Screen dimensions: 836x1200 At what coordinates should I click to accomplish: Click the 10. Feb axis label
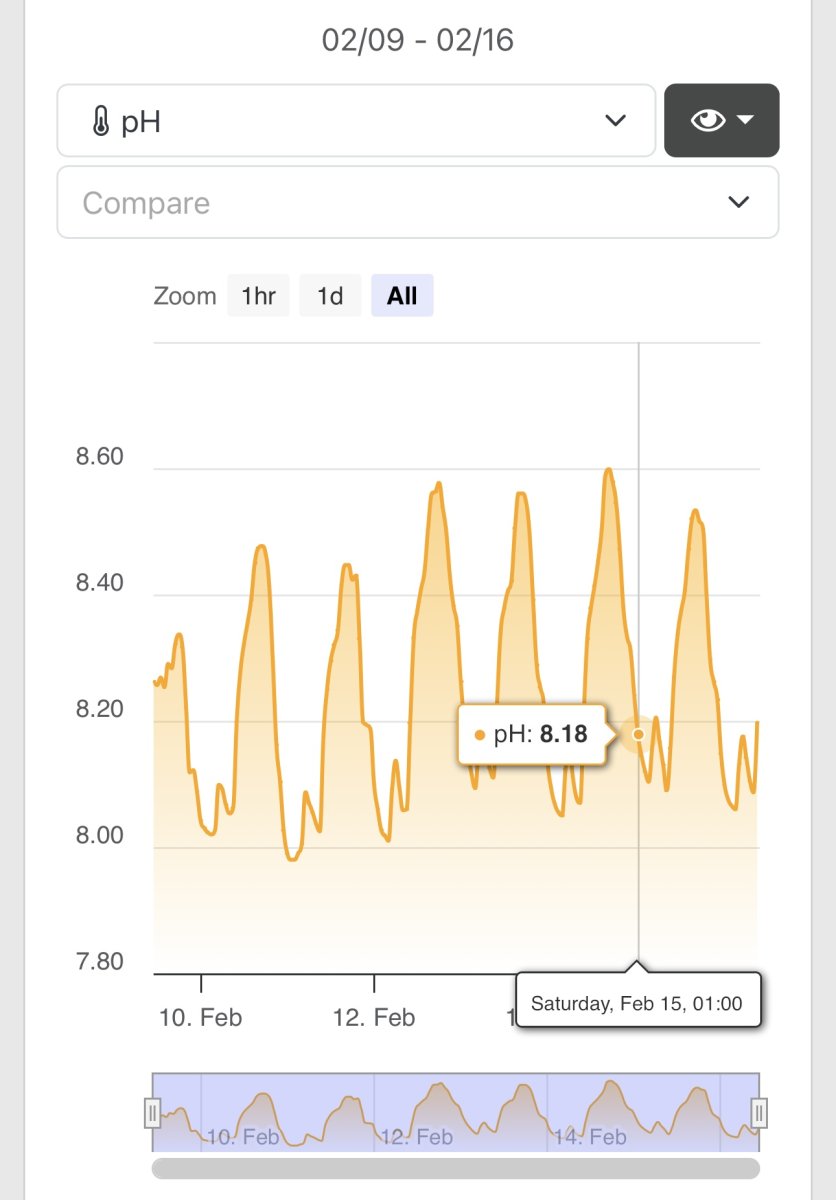(x=200, y=1018)
